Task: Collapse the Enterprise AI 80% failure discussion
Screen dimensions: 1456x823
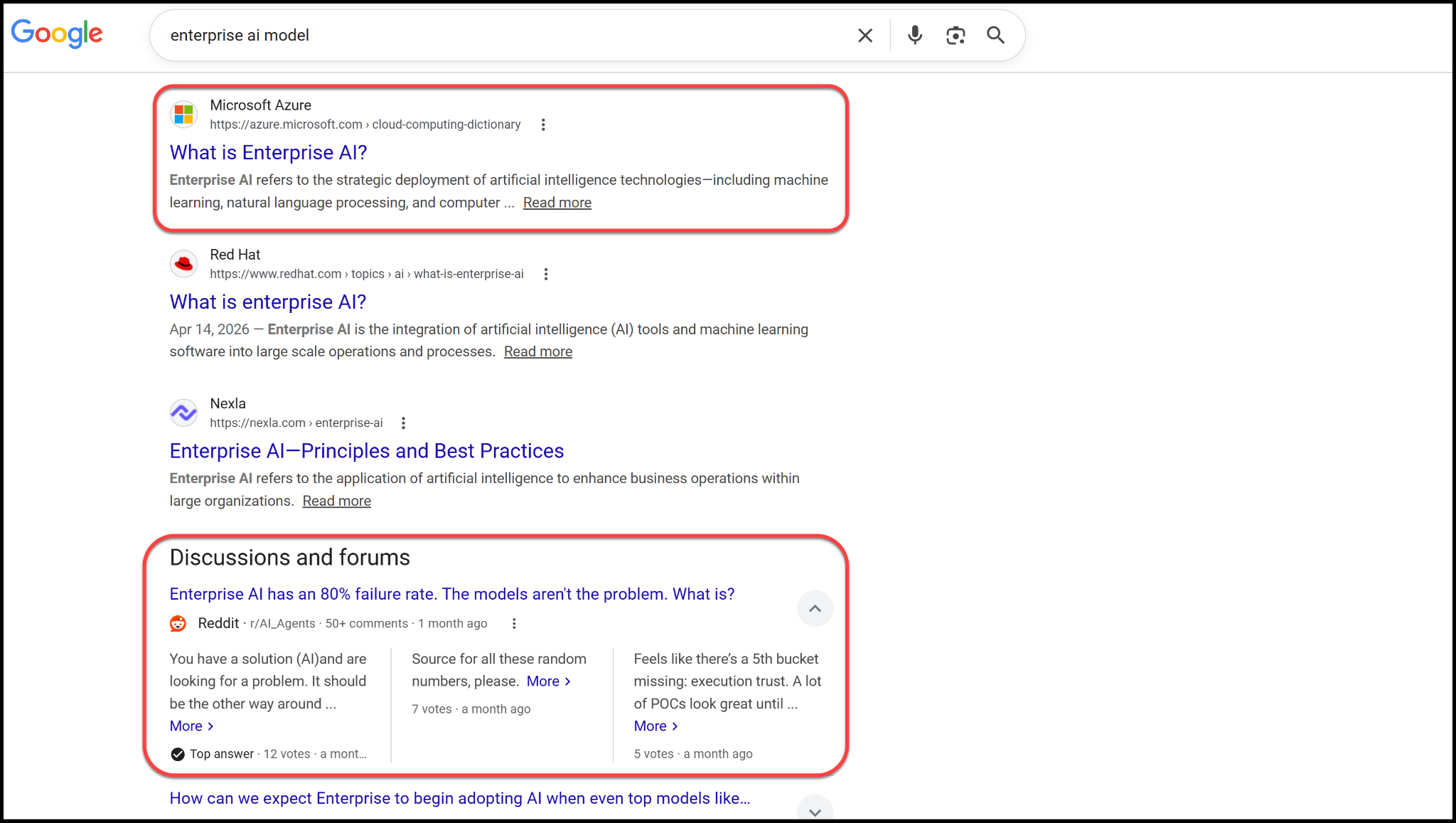Action: (x=815, y=609)
